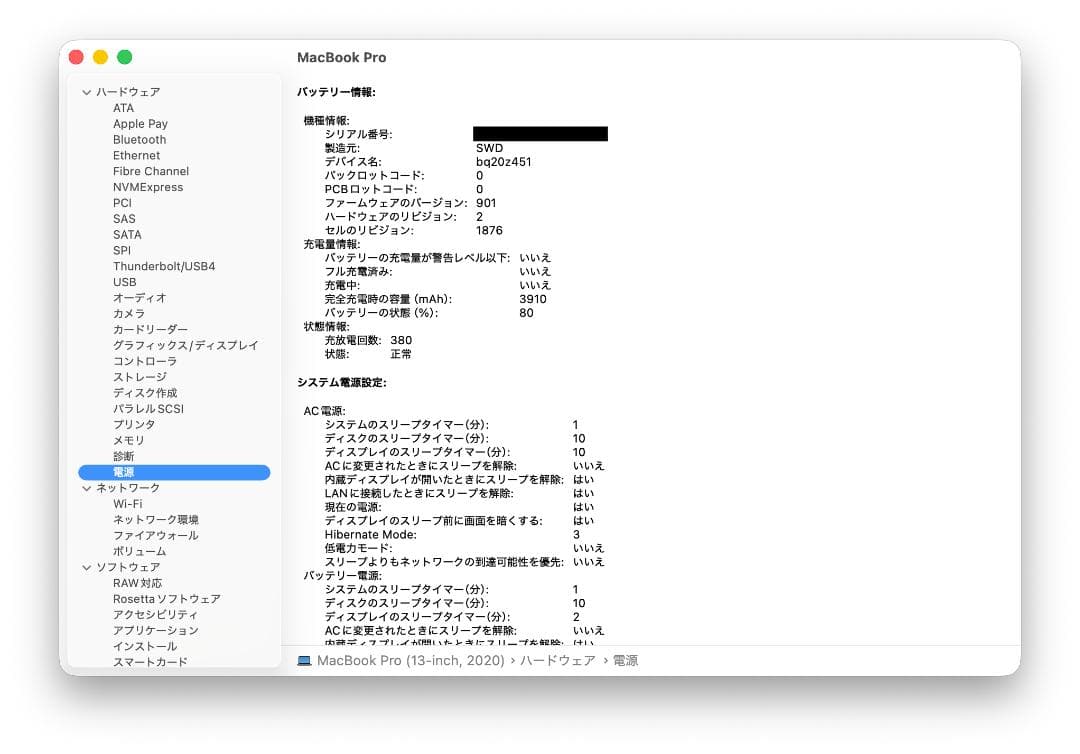Image resolution: width=1080 pixels, height=754 pixels.
Task: Select Bluetooth in the hardware list
Action: pyautogui.click(x=139, y=139)
